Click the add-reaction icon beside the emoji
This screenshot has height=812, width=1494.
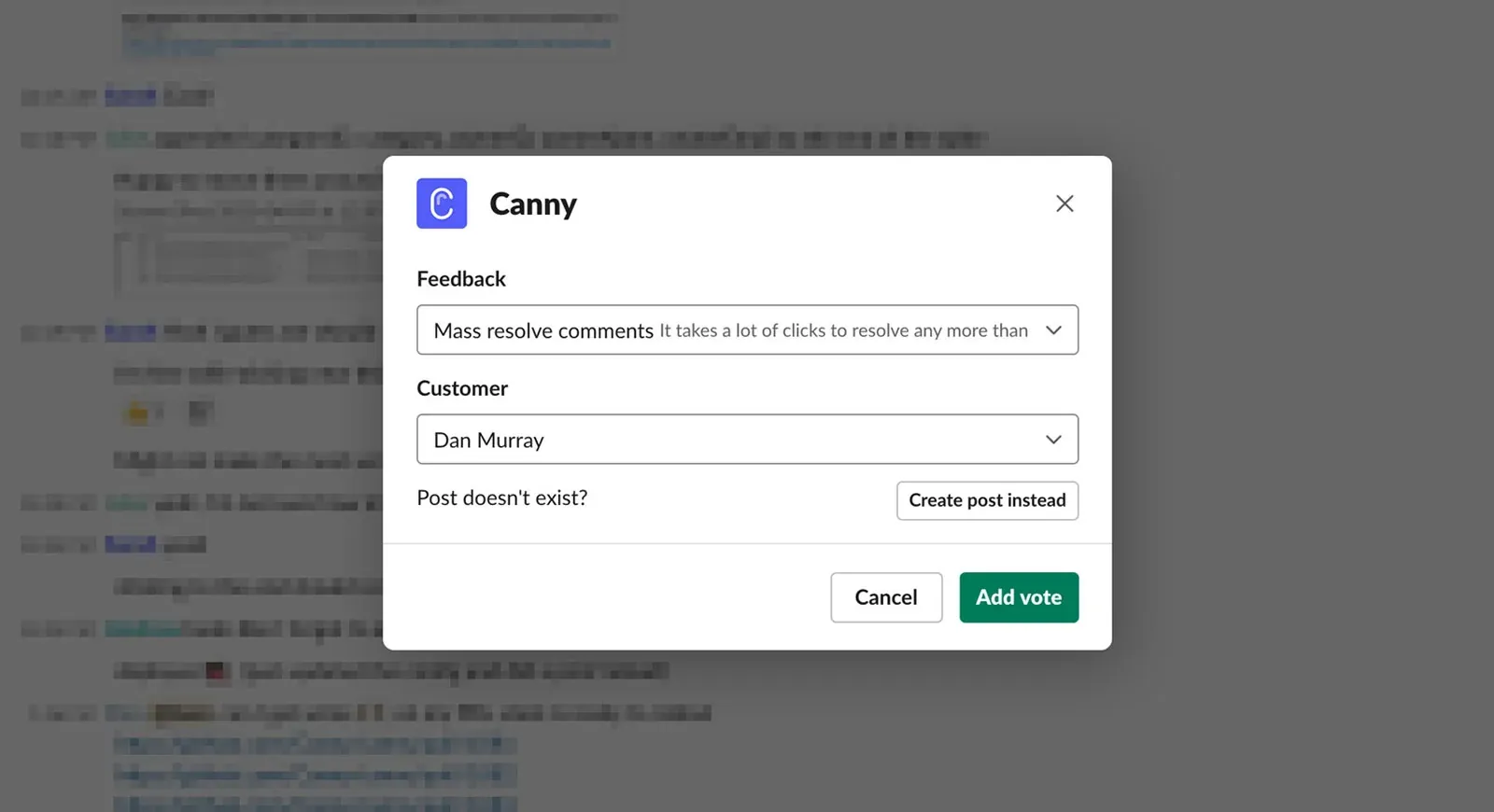coord(199,411)
